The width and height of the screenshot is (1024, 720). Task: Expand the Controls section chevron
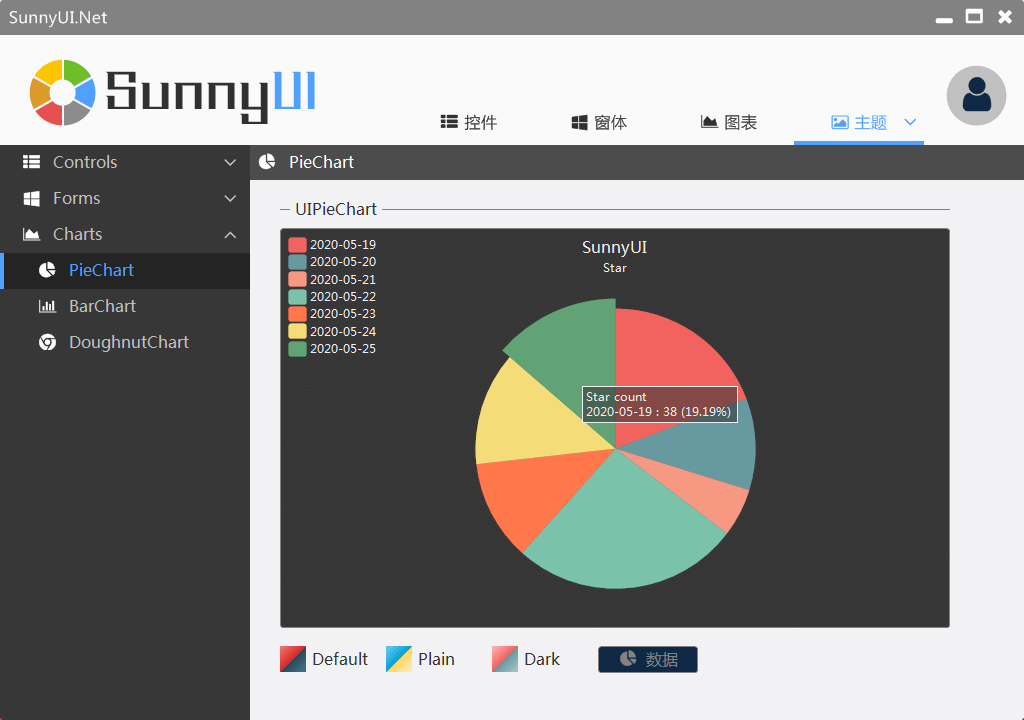click(230, 162)
